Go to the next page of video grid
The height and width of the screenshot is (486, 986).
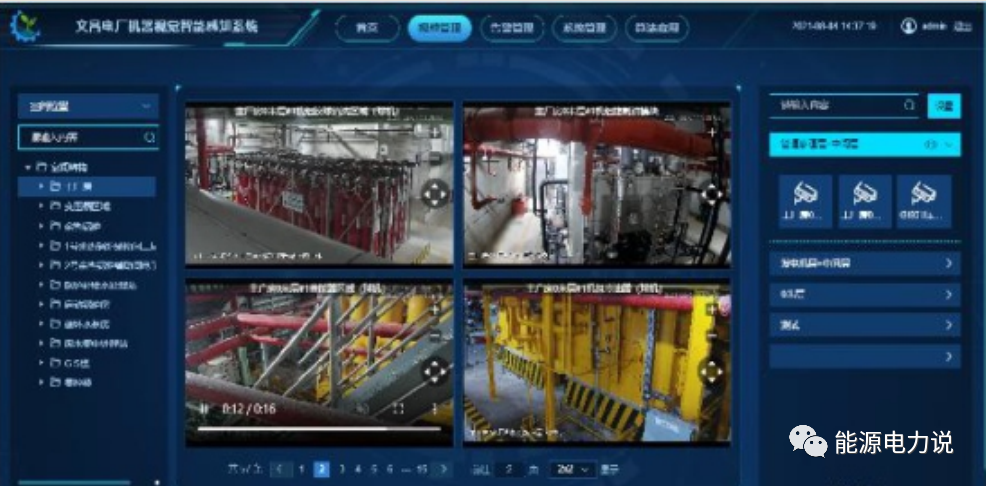pos(443,469)
